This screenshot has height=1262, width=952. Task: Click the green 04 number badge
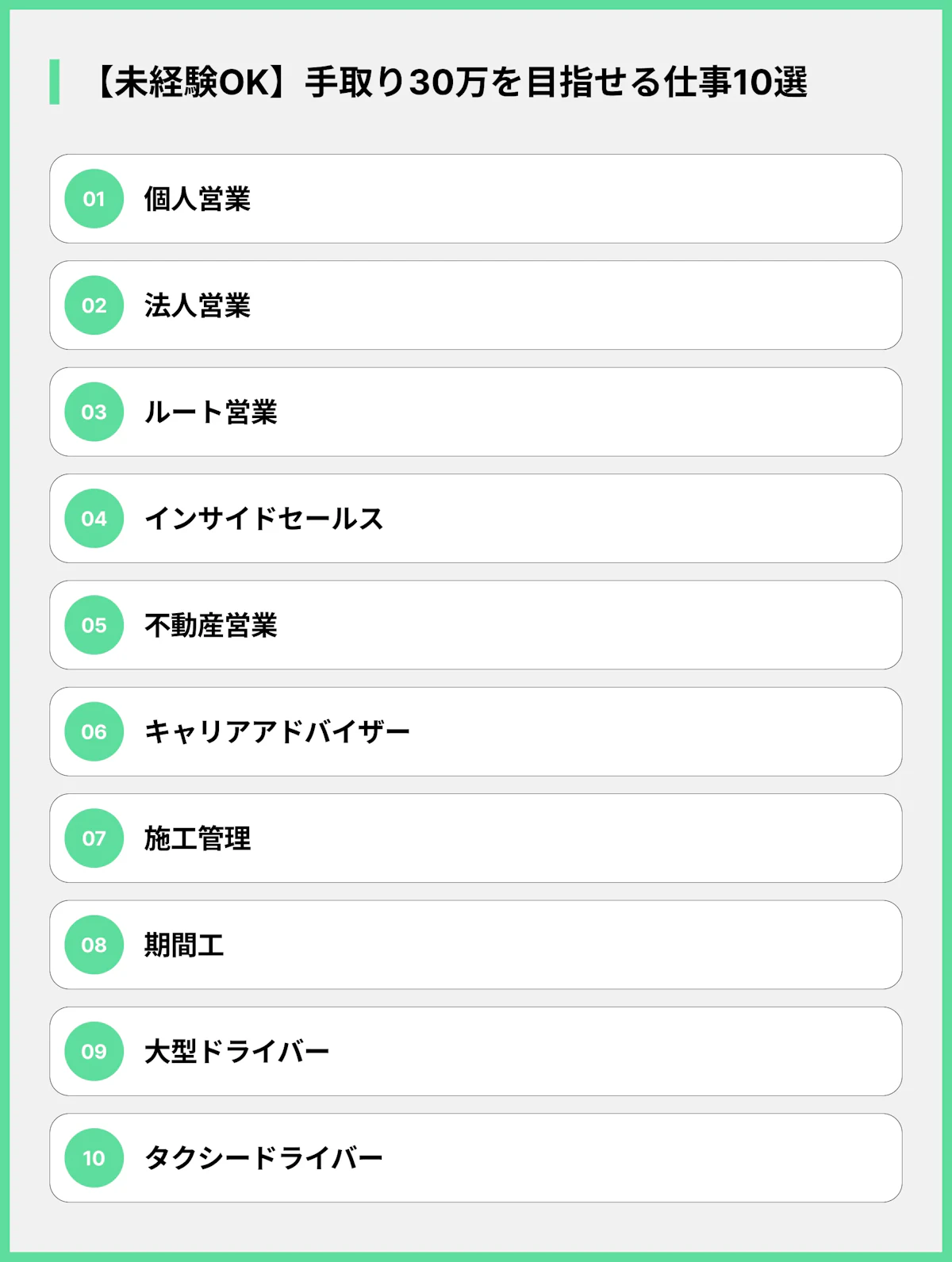(x=94, y=519)
